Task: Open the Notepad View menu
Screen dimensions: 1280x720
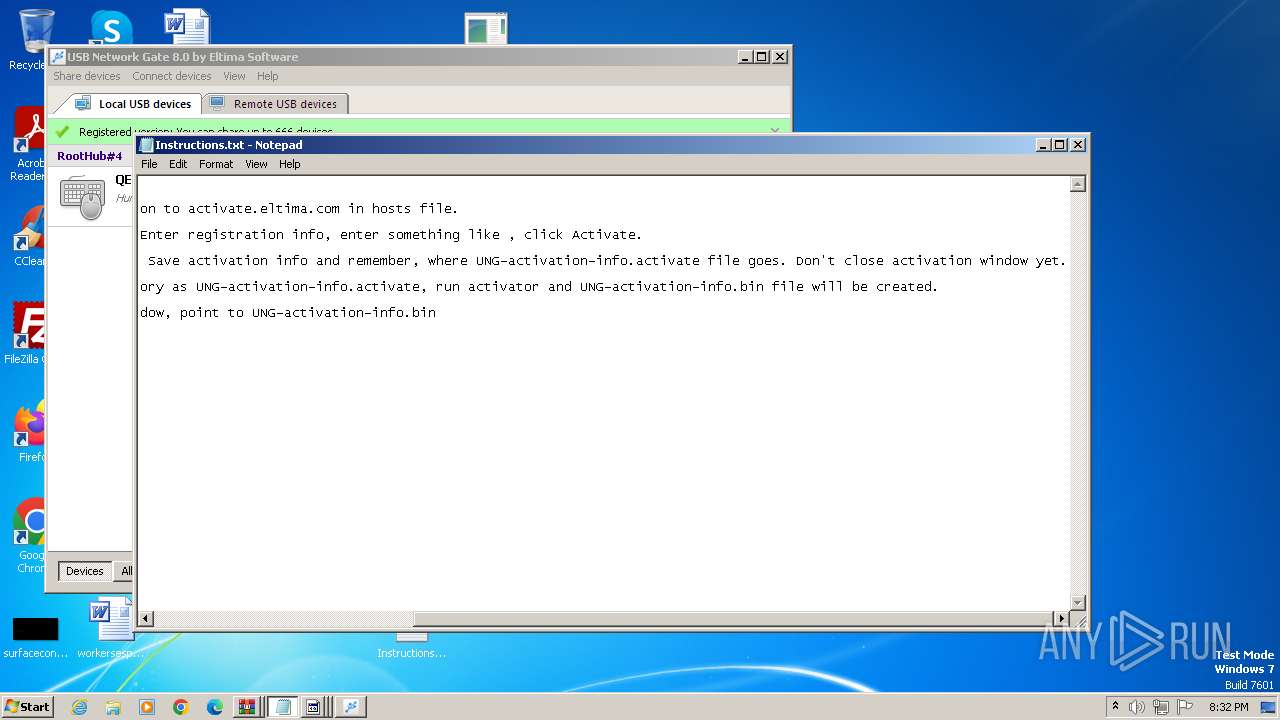Action: coord(256,164)
